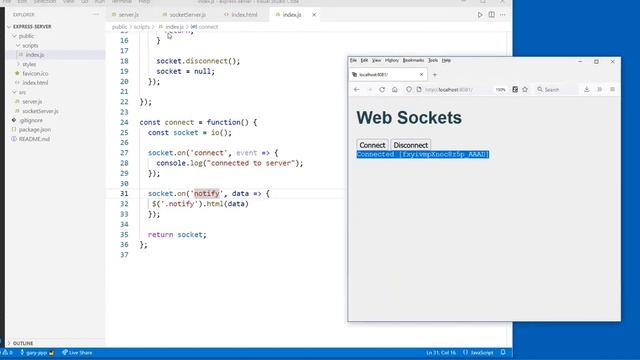
Task: Close the index.js editor tab
Action: coord(314,15)
